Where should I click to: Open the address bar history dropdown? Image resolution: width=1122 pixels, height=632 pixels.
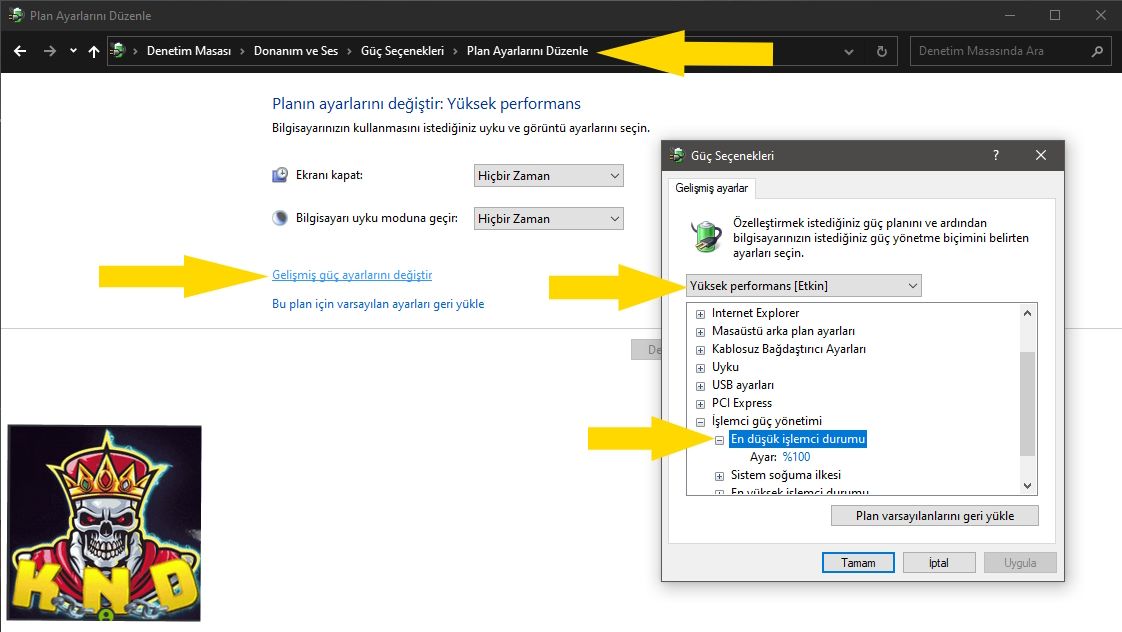[x=849, y=52]
